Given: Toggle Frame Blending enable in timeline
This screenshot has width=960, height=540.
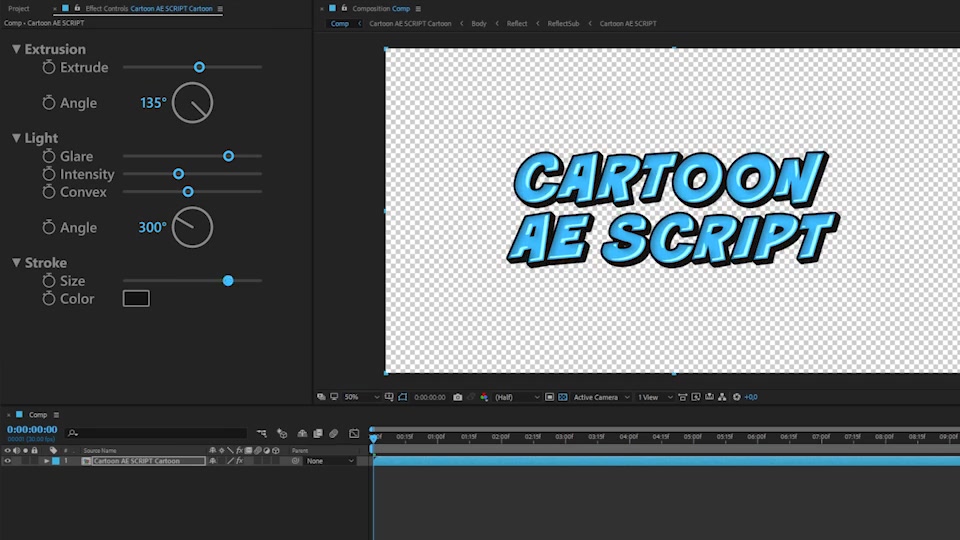Looking at the screenshot, I should [x=318, y=433].
